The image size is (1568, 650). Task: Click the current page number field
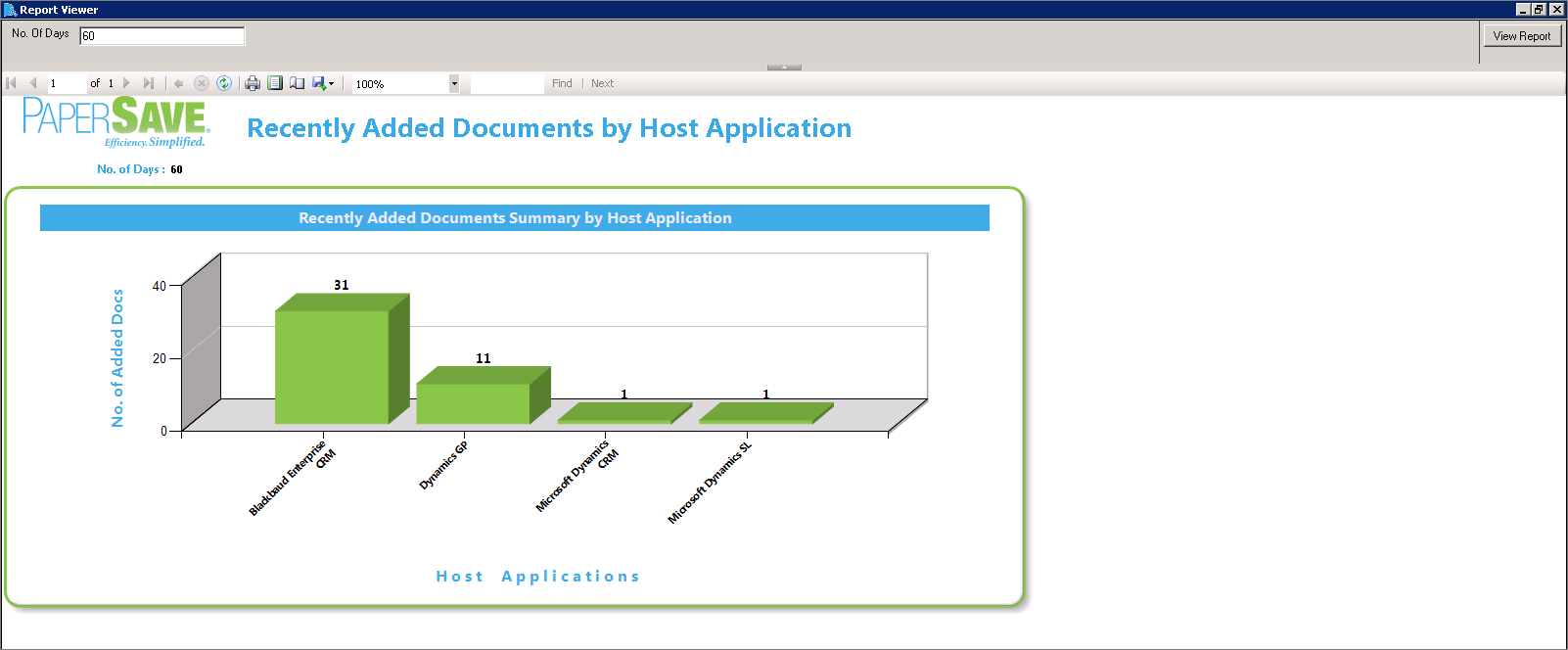pyautogui.click(x=67, y=83)
